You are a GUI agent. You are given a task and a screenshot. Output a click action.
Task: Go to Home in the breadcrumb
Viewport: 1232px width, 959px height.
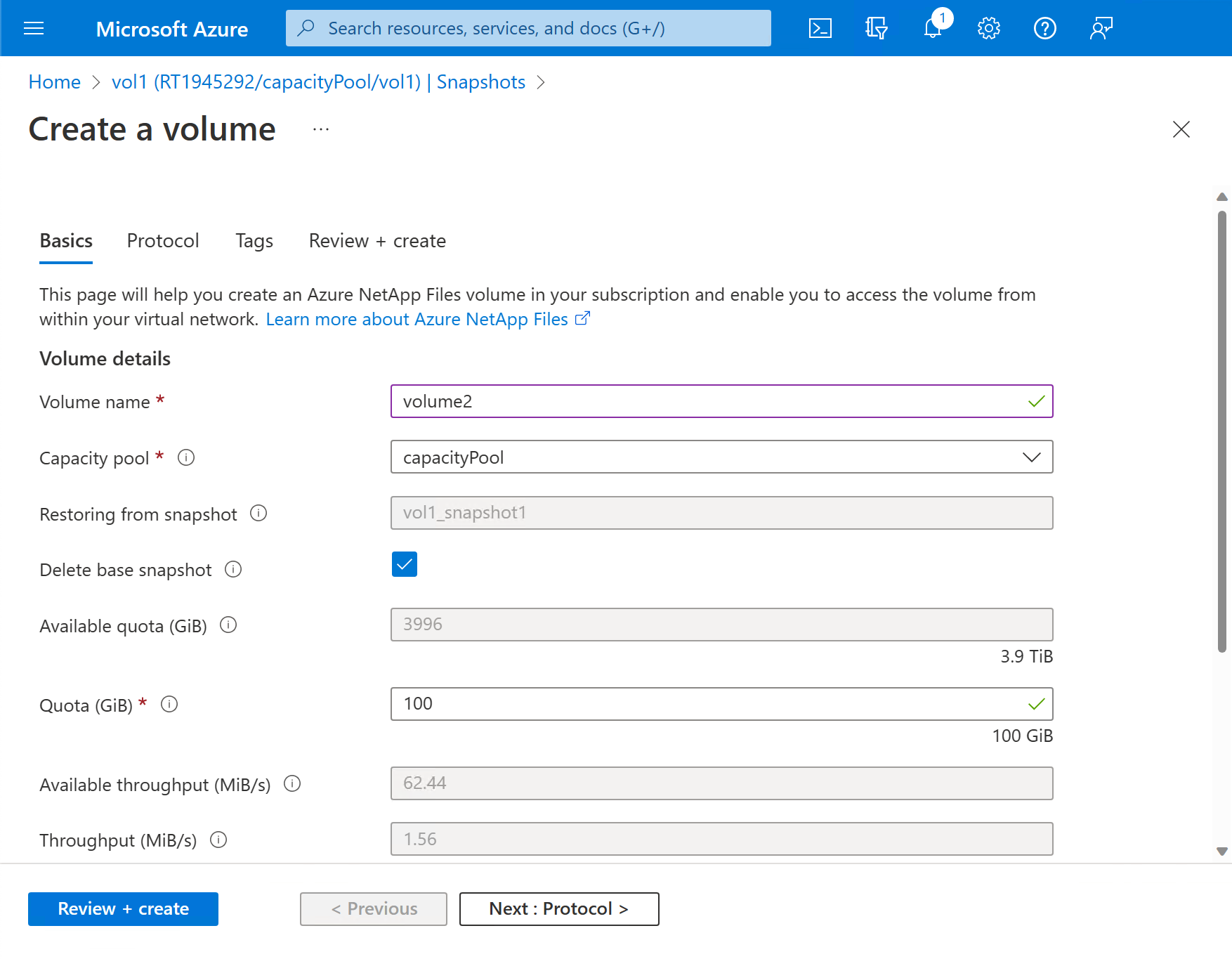(x=55, y=82)
